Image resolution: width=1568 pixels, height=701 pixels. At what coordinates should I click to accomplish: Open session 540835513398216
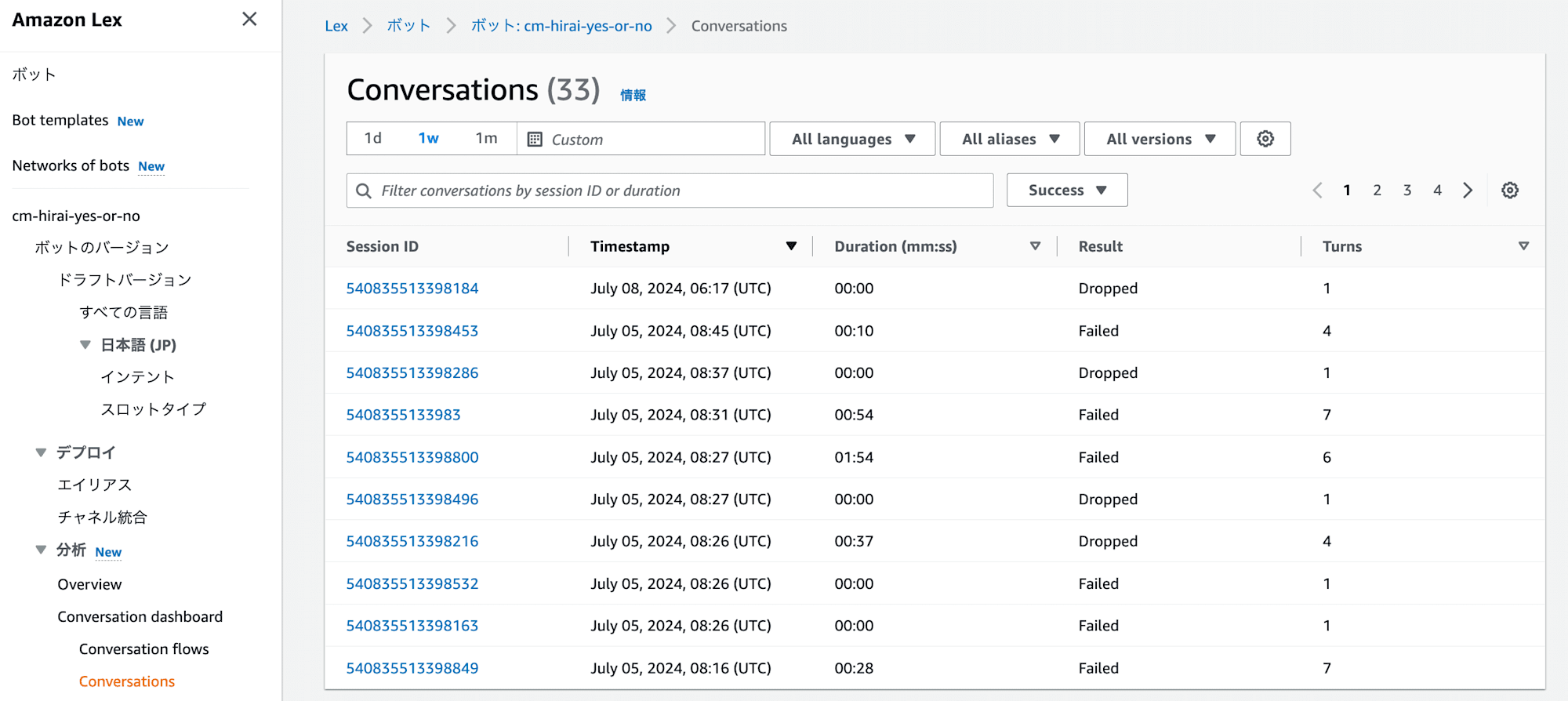click(x=412, y=541)
